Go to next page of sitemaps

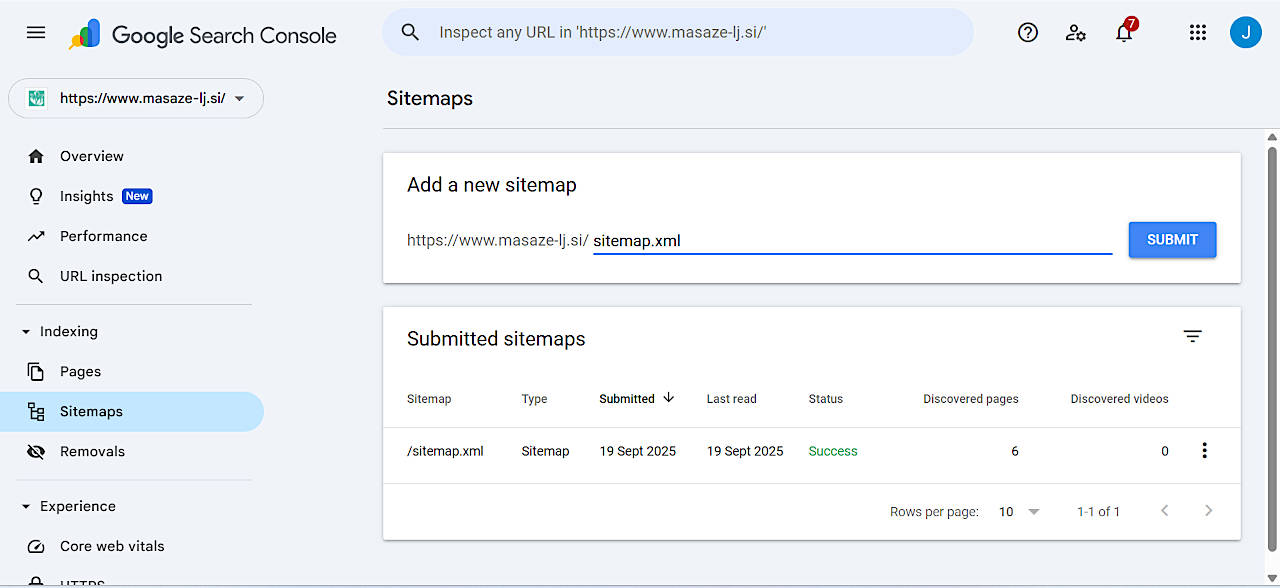click(x=1208, y=511)
